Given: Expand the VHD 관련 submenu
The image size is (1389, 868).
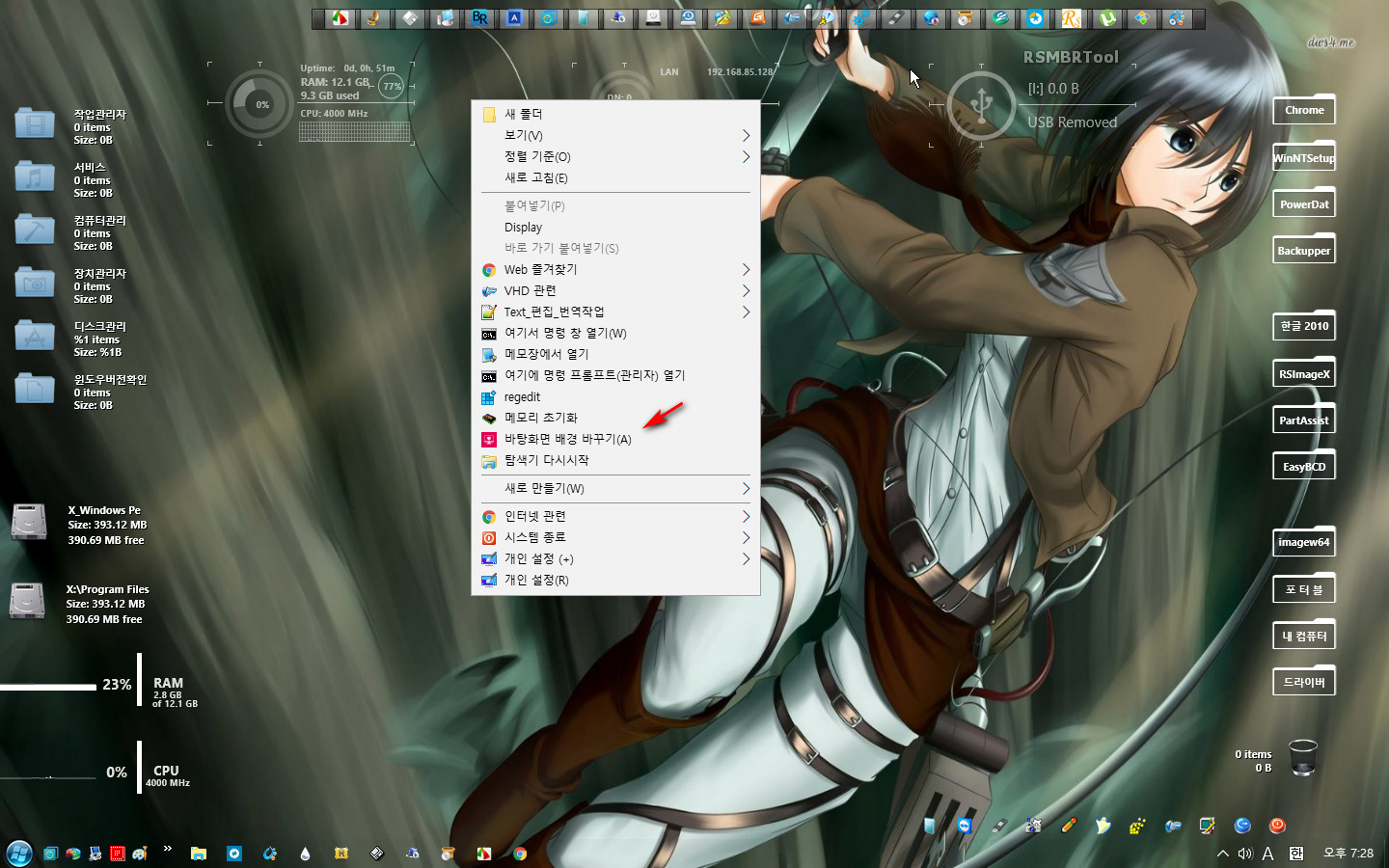Looking at the screenshot, I should [615, 290].
